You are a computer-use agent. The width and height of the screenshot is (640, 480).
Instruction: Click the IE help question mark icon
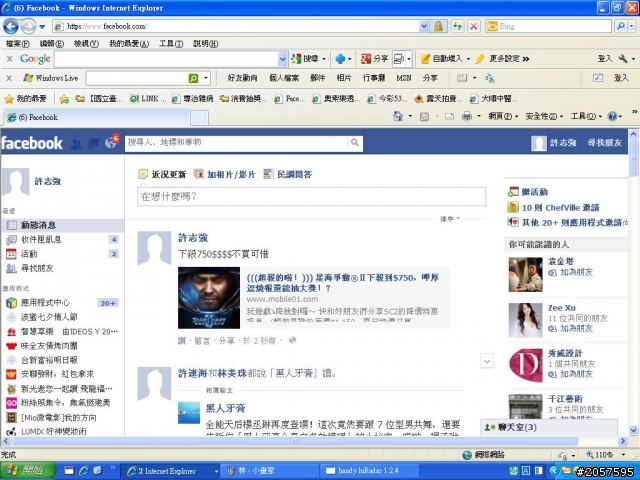[x=612, y=117]
